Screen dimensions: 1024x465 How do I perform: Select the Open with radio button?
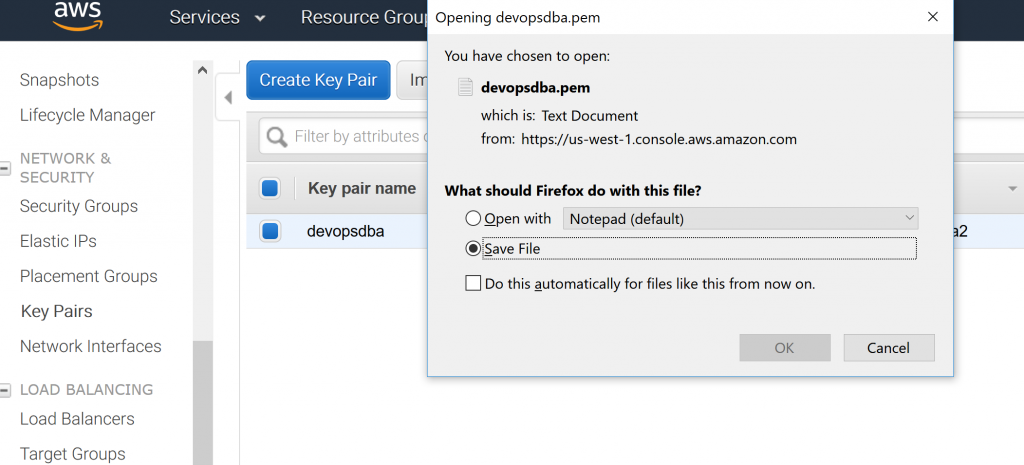point(473,218)
